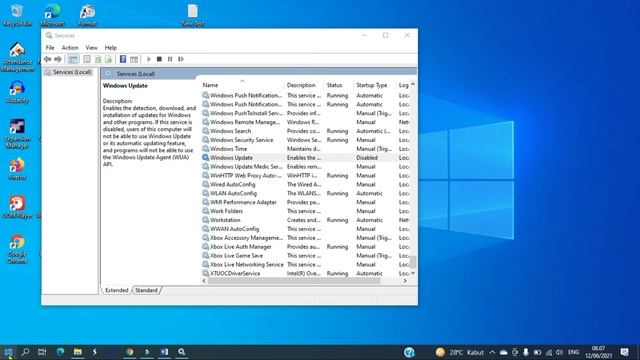
Task: Sort by the Startup Type column header
Action: point(375,85)
